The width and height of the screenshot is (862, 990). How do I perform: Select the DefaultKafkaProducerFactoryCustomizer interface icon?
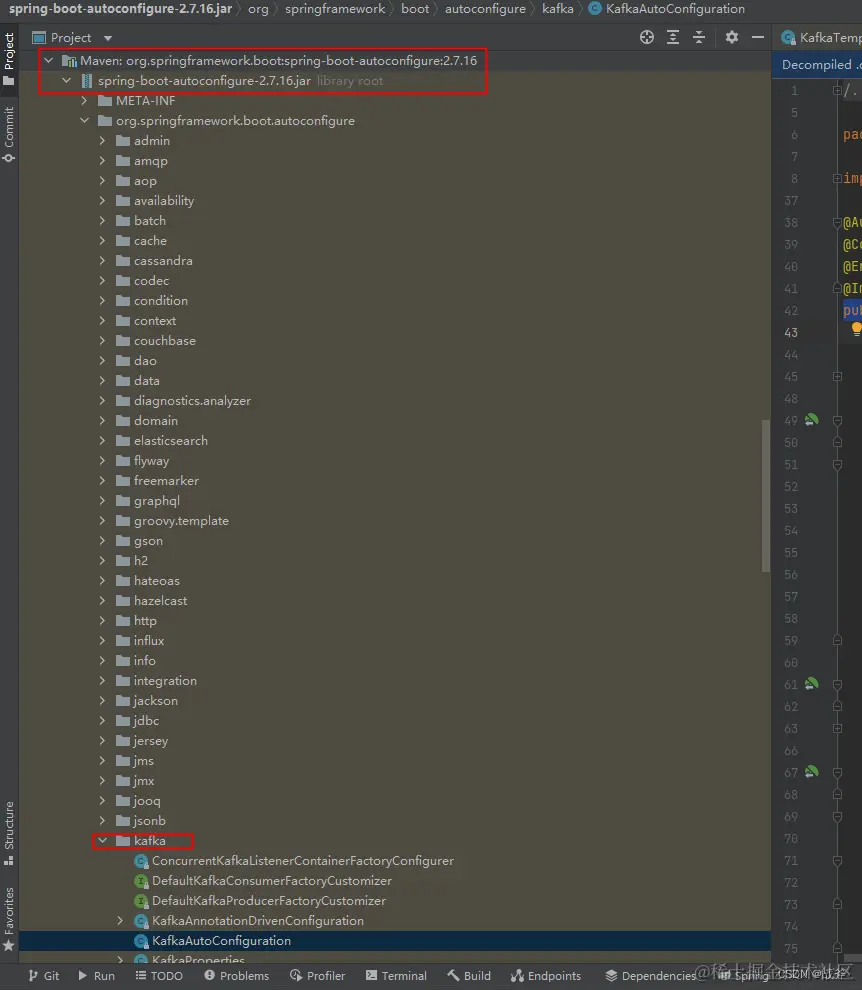pos(141,901)
